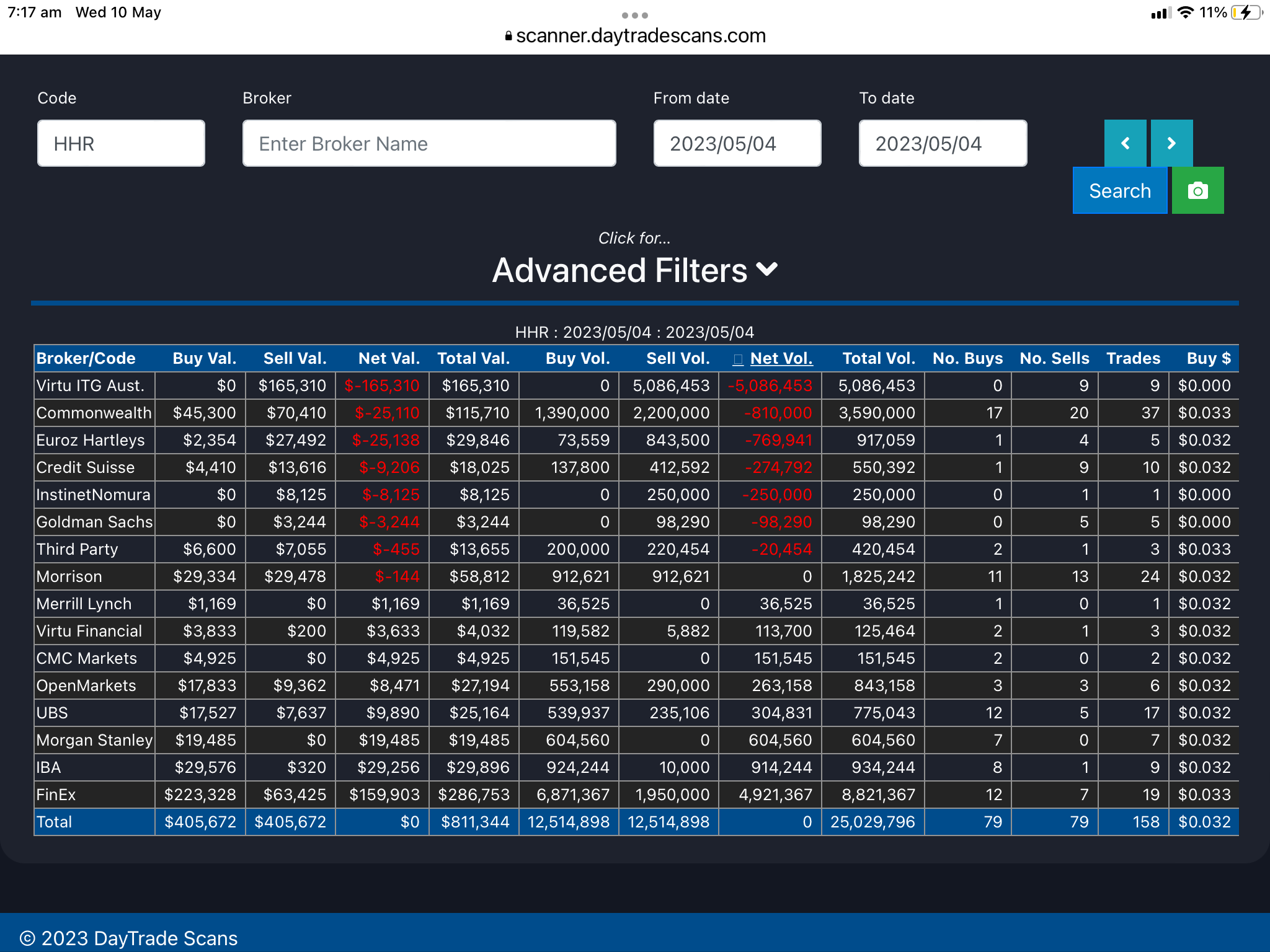Viewport: 1270px width, 952px height.
Task: Click Morgan Stanley buy value $19,485
Action: point(200,740)
